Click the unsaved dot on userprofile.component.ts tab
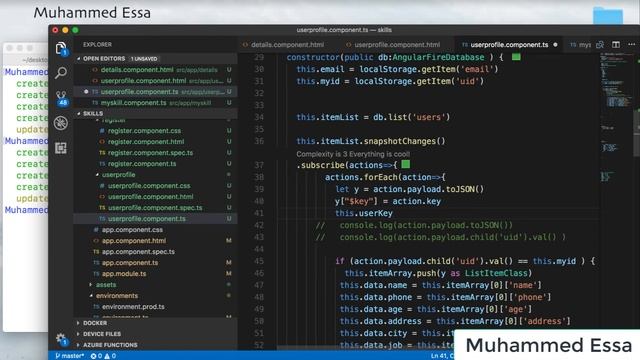The width and height of the screenshot is (640, 360). click(x=555, y=45)
